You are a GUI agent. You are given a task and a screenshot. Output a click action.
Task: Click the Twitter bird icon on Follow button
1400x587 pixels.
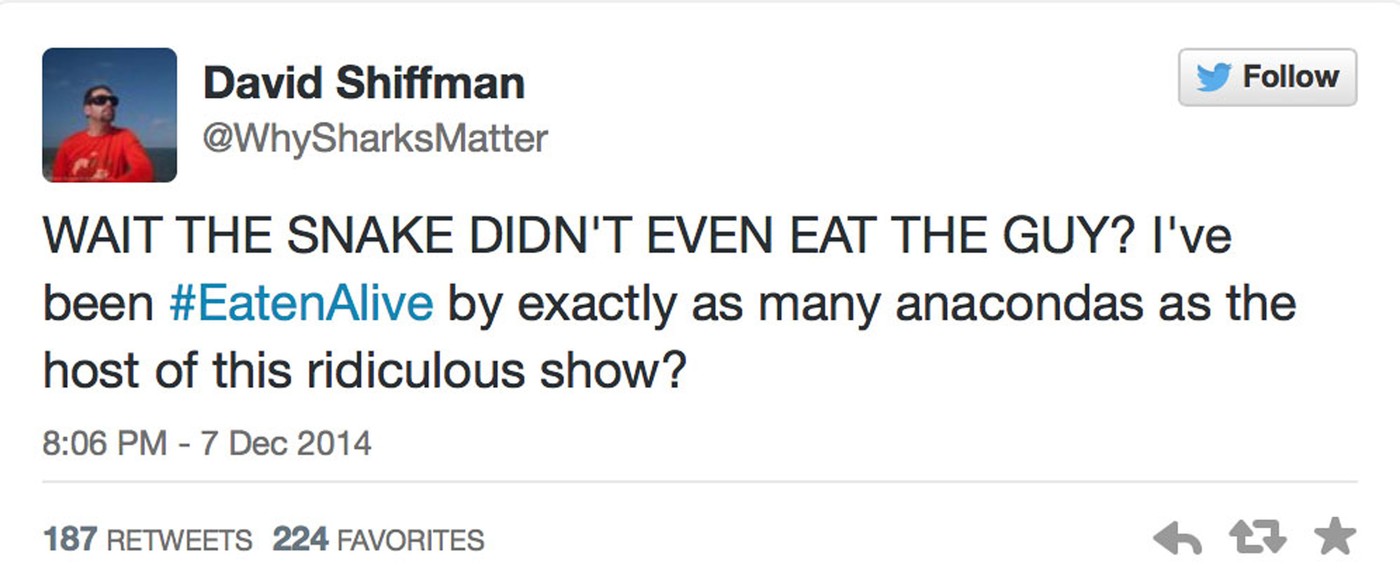[x=1213, y=77]
